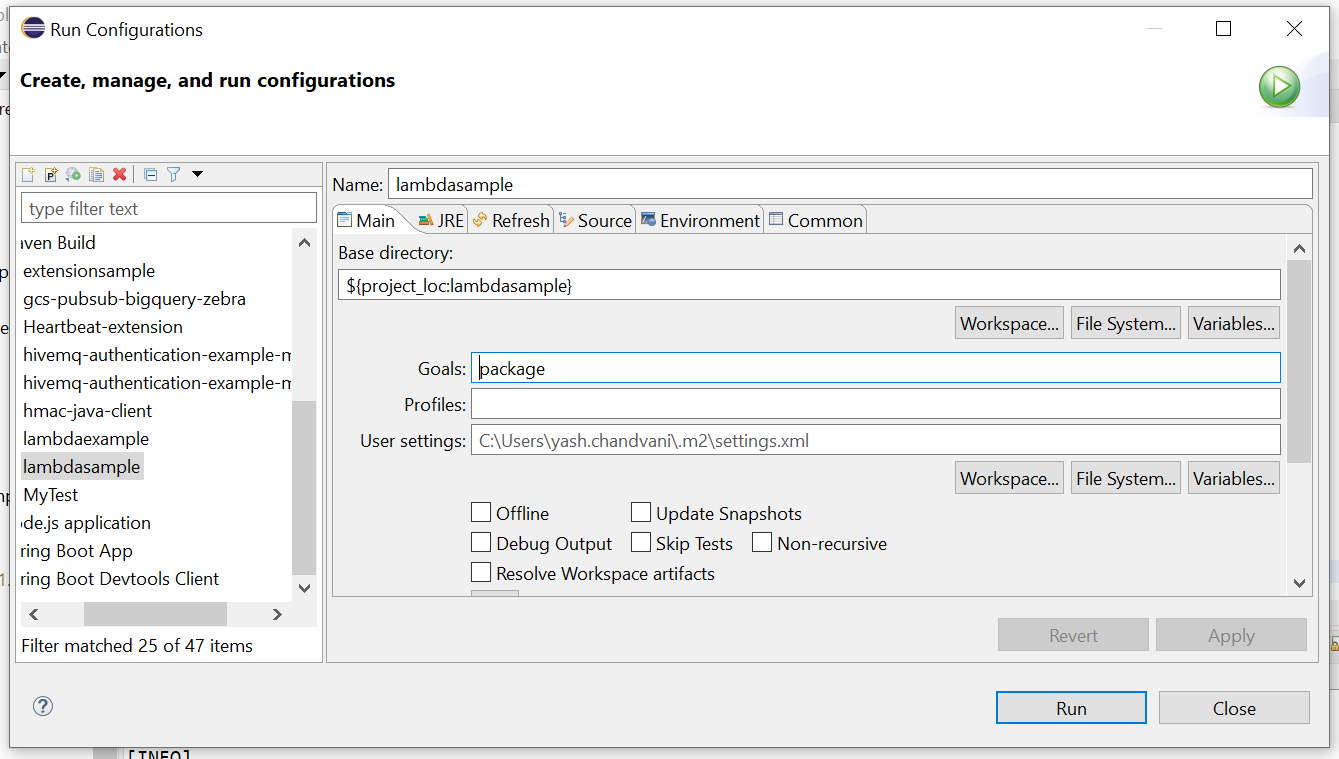
Task: Toggle the Non-recursive checkbox
Action: click(x=762, y=543)
